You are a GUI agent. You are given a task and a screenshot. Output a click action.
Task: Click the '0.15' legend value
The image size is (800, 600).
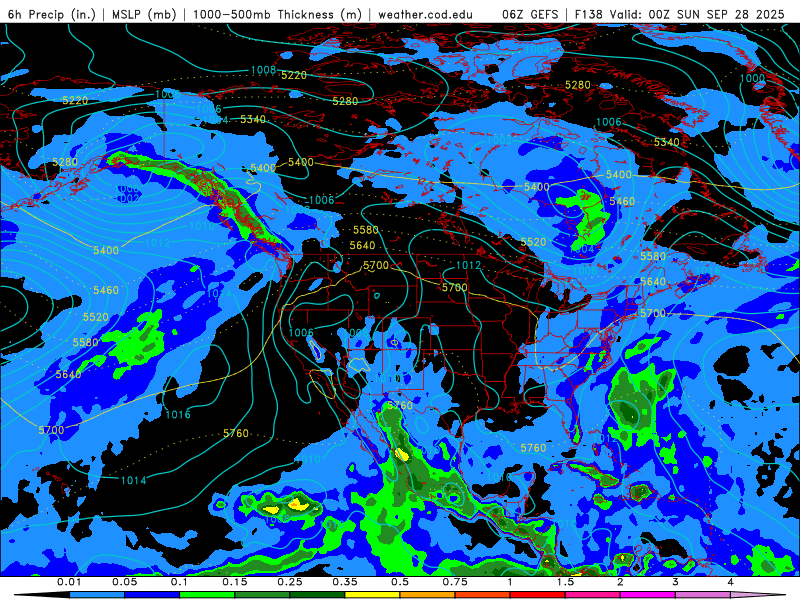235,582
